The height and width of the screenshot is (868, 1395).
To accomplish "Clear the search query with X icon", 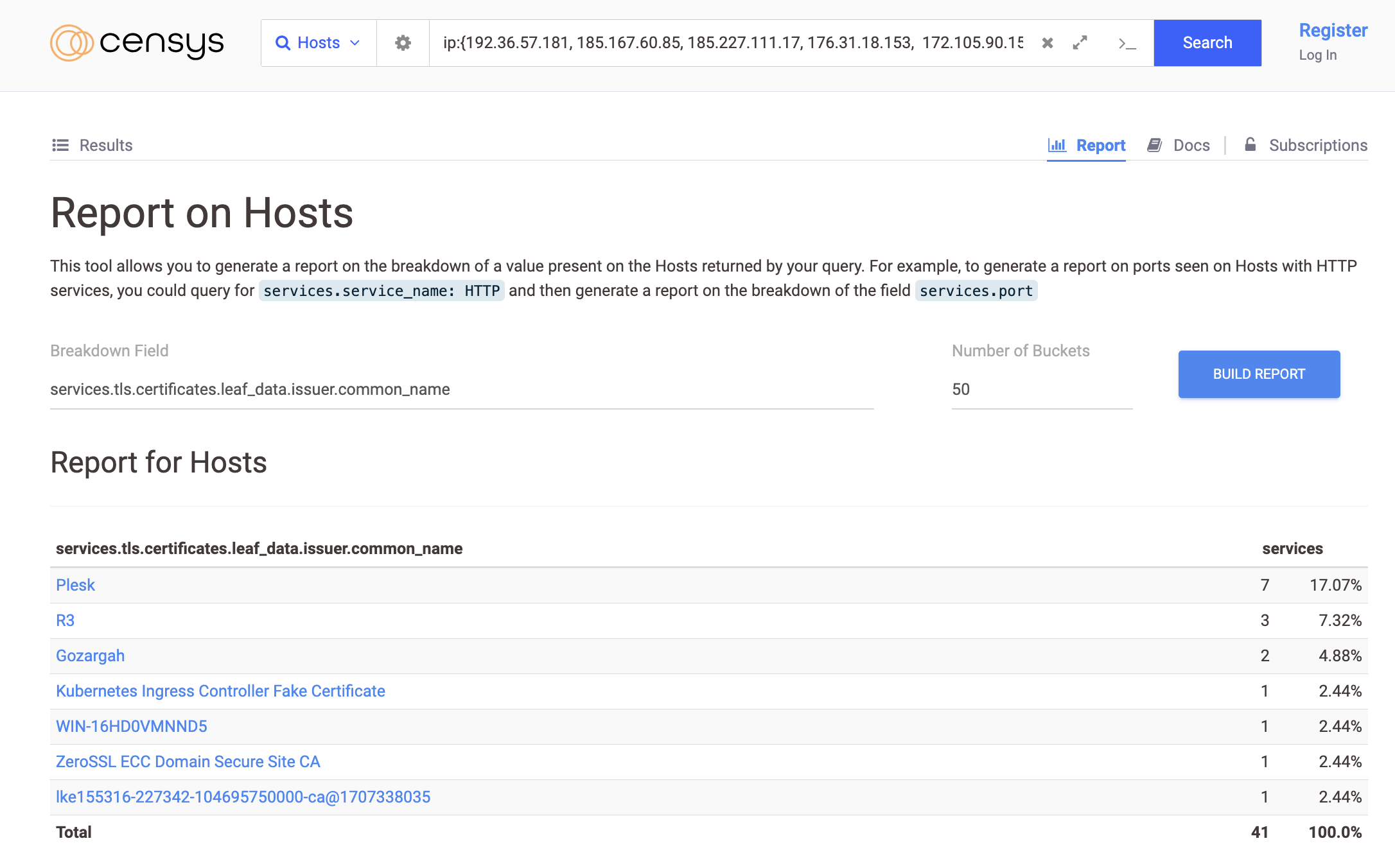I will 1048,43.
